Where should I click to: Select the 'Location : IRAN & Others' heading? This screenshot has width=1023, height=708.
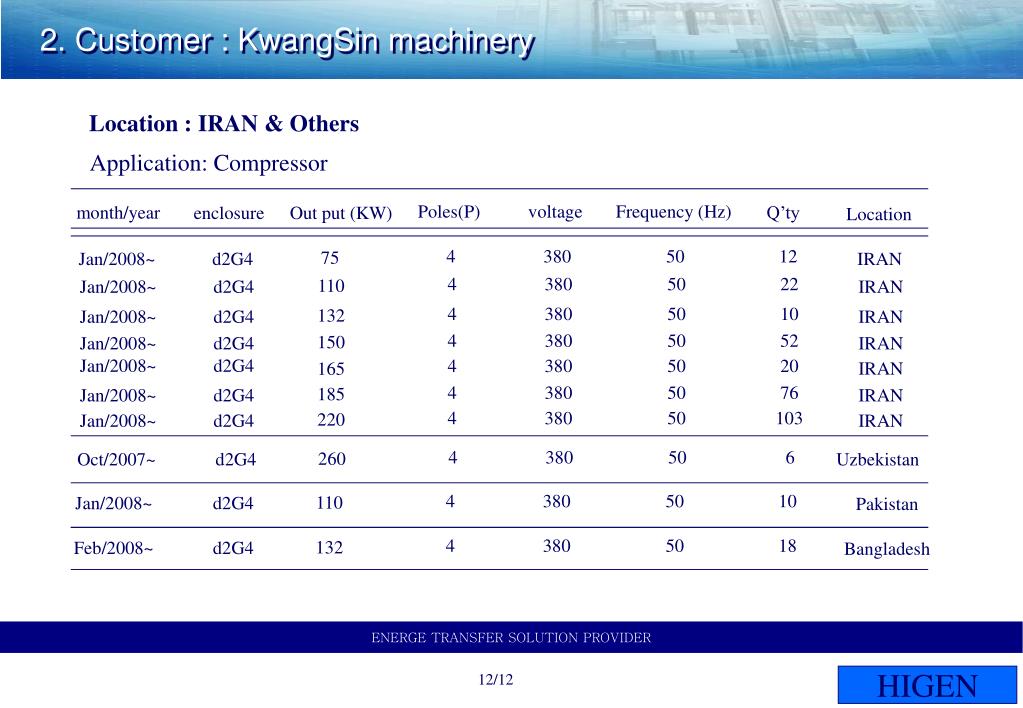tap(224, 123)
